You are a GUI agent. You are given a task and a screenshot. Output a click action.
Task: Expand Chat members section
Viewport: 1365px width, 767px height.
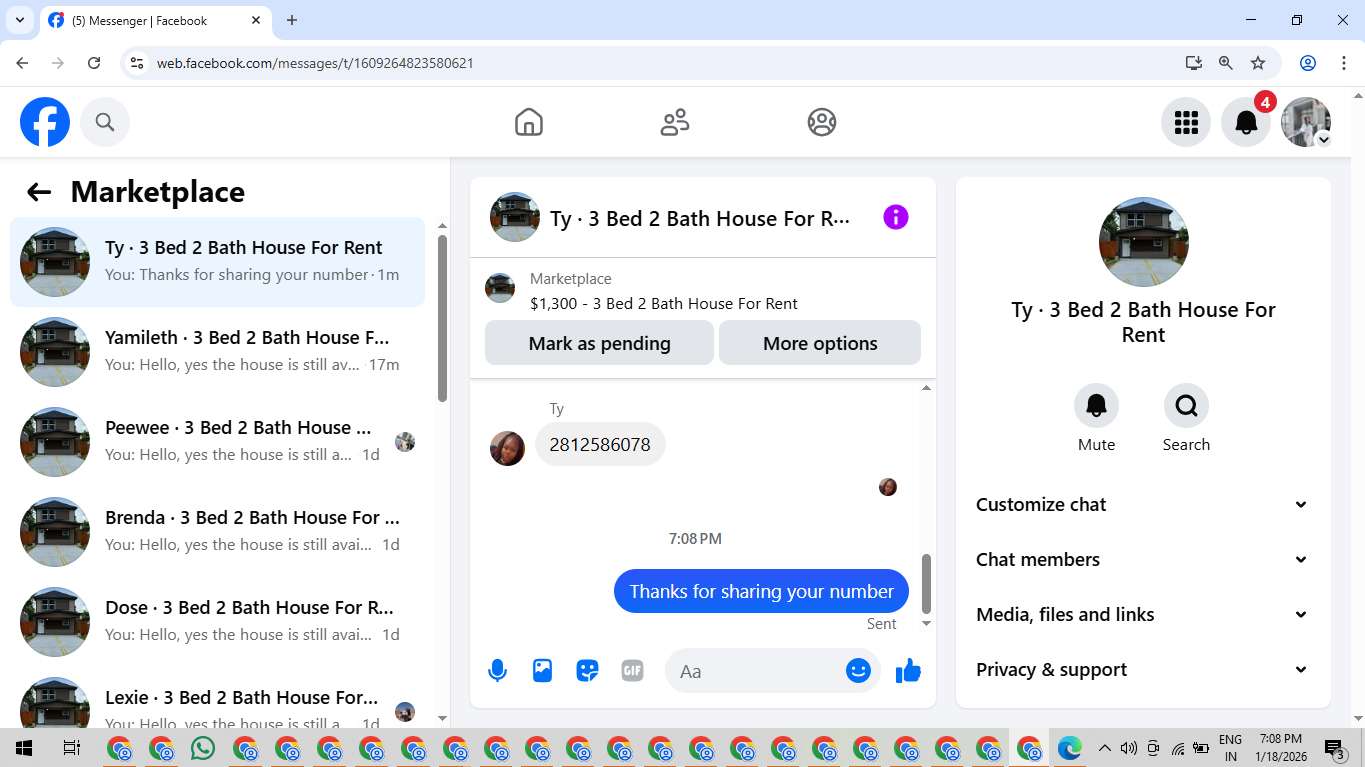[1143, 560]
